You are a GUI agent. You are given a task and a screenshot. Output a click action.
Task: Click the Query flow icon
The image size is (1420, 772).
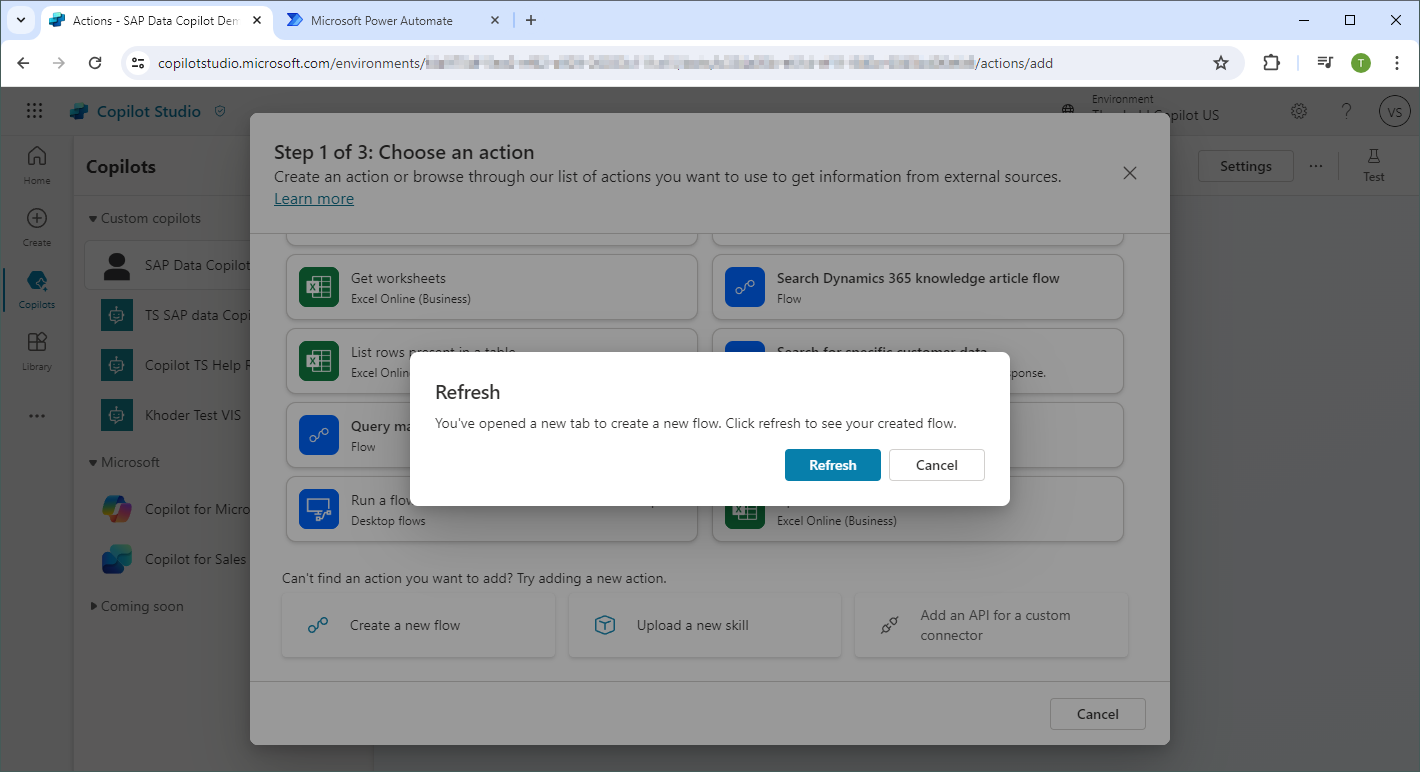pyautogui.click(x=319, y=435)
